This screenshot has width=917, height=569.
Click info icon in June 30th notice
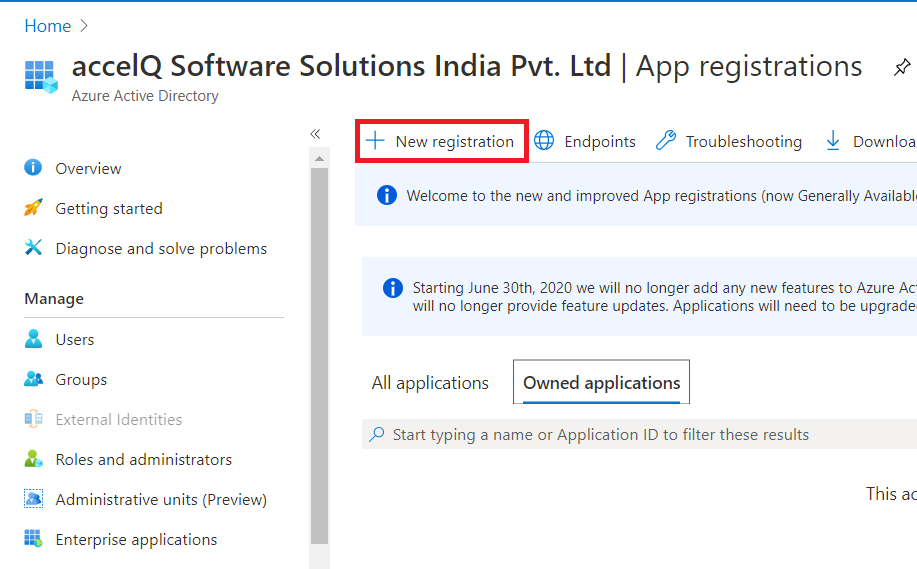(392, 287)
